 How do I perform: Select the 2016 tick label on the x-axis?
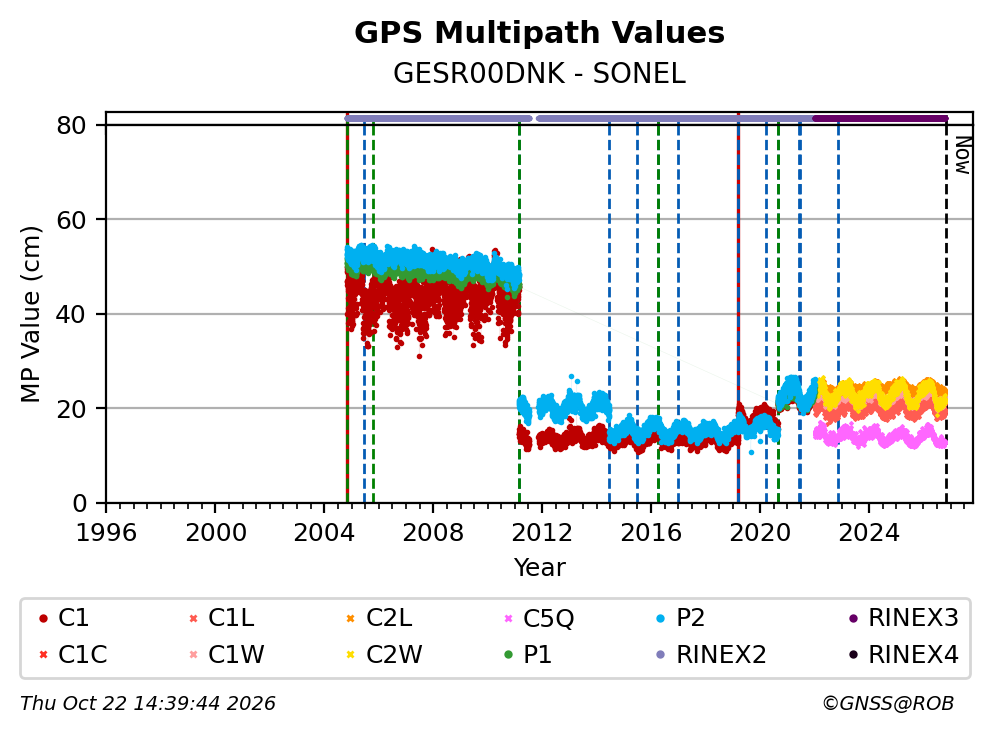click(651, 533)
